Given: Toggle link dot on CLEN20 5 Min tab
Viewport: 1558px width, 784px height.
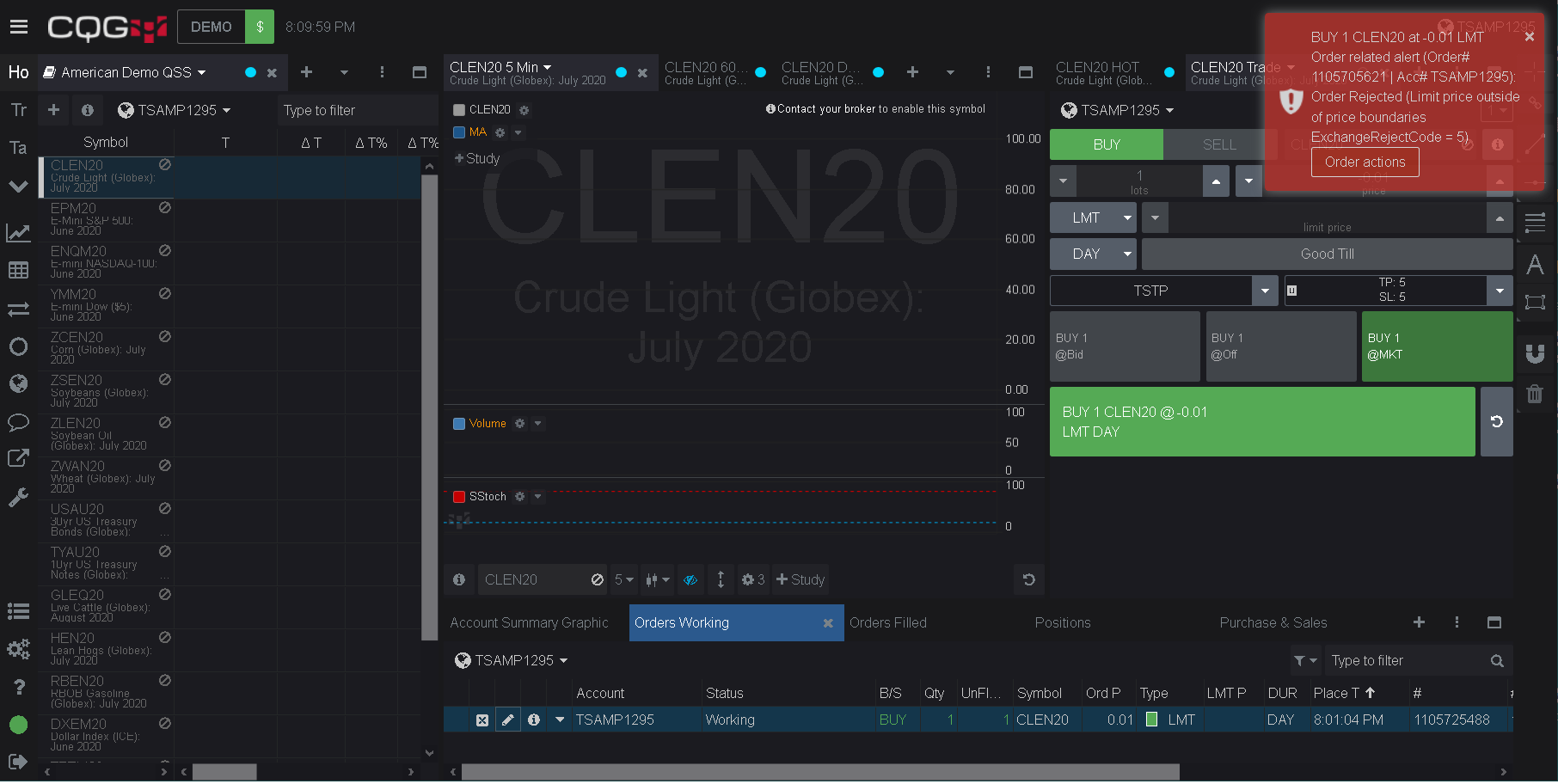Looking at the screenshot, I should point(621,72).
